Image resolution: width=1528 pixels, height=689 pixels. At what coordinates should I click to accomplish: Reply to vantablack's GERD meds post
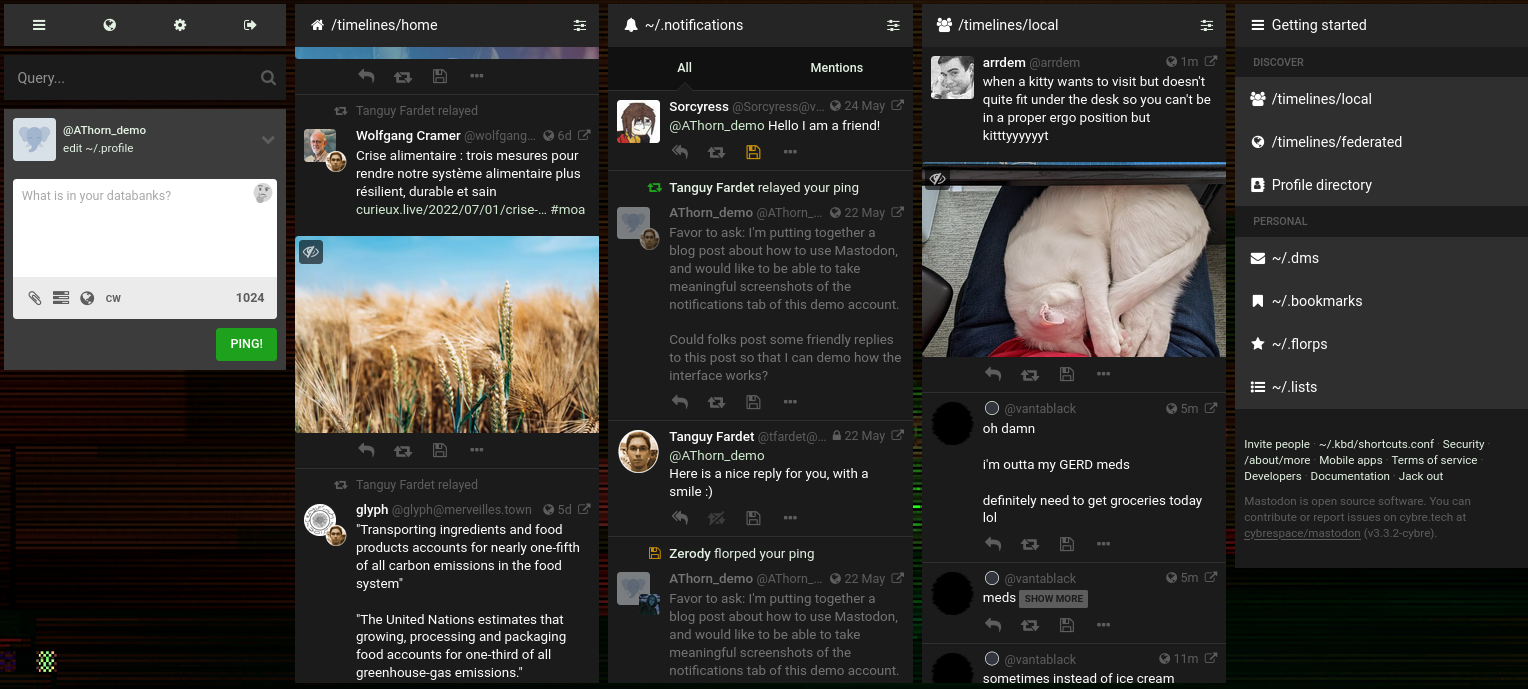(993, 544)
